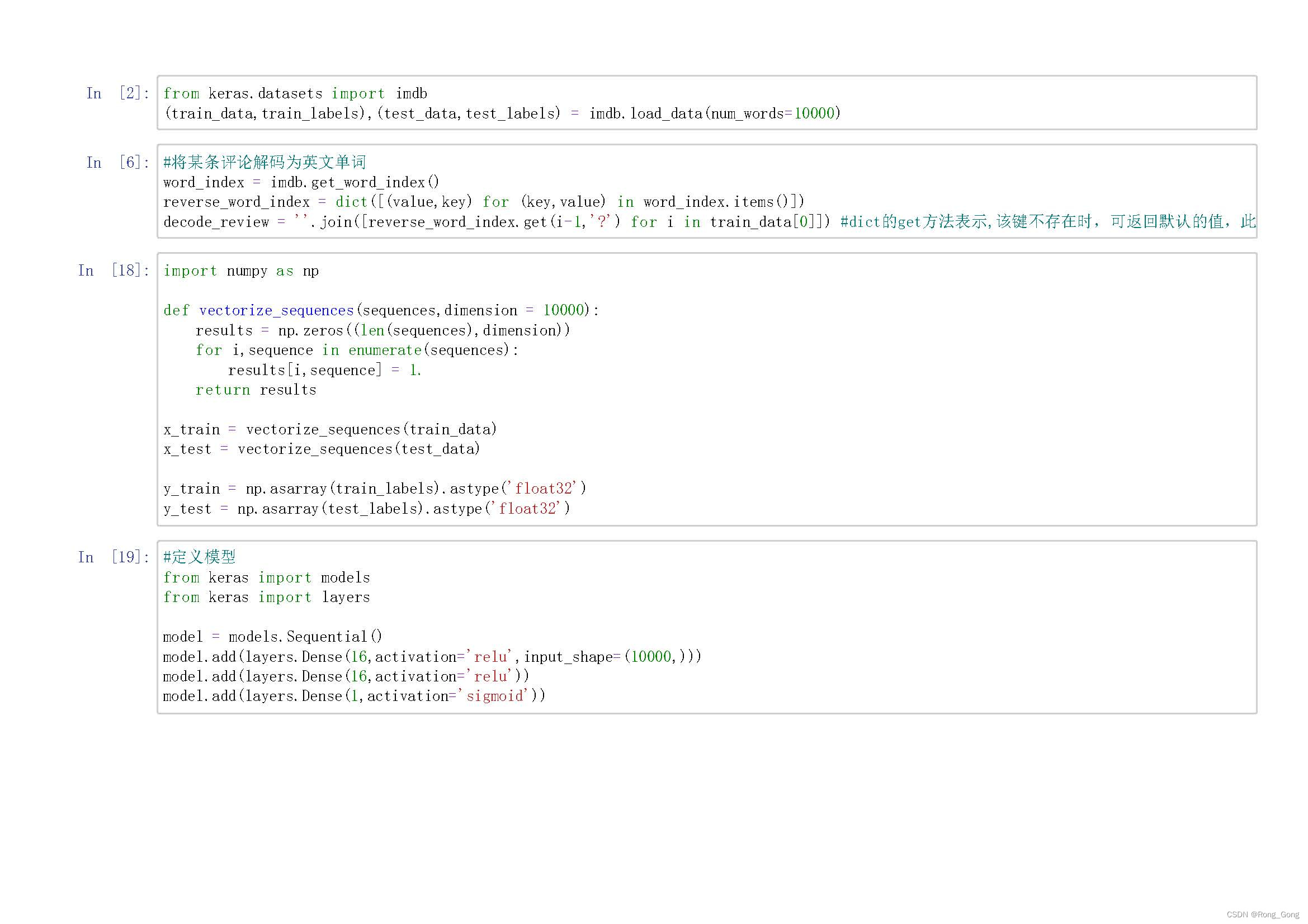Screen dimensions: 1308x924
Task: Click the In [19] cell prompt
Action: 114,557
